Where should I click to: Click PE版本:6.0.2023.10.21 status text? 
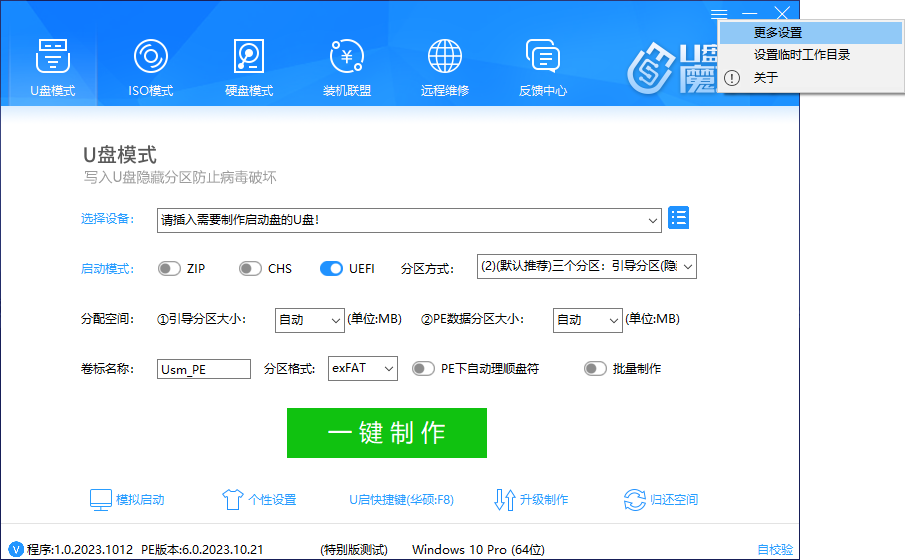tap(202, 550)
